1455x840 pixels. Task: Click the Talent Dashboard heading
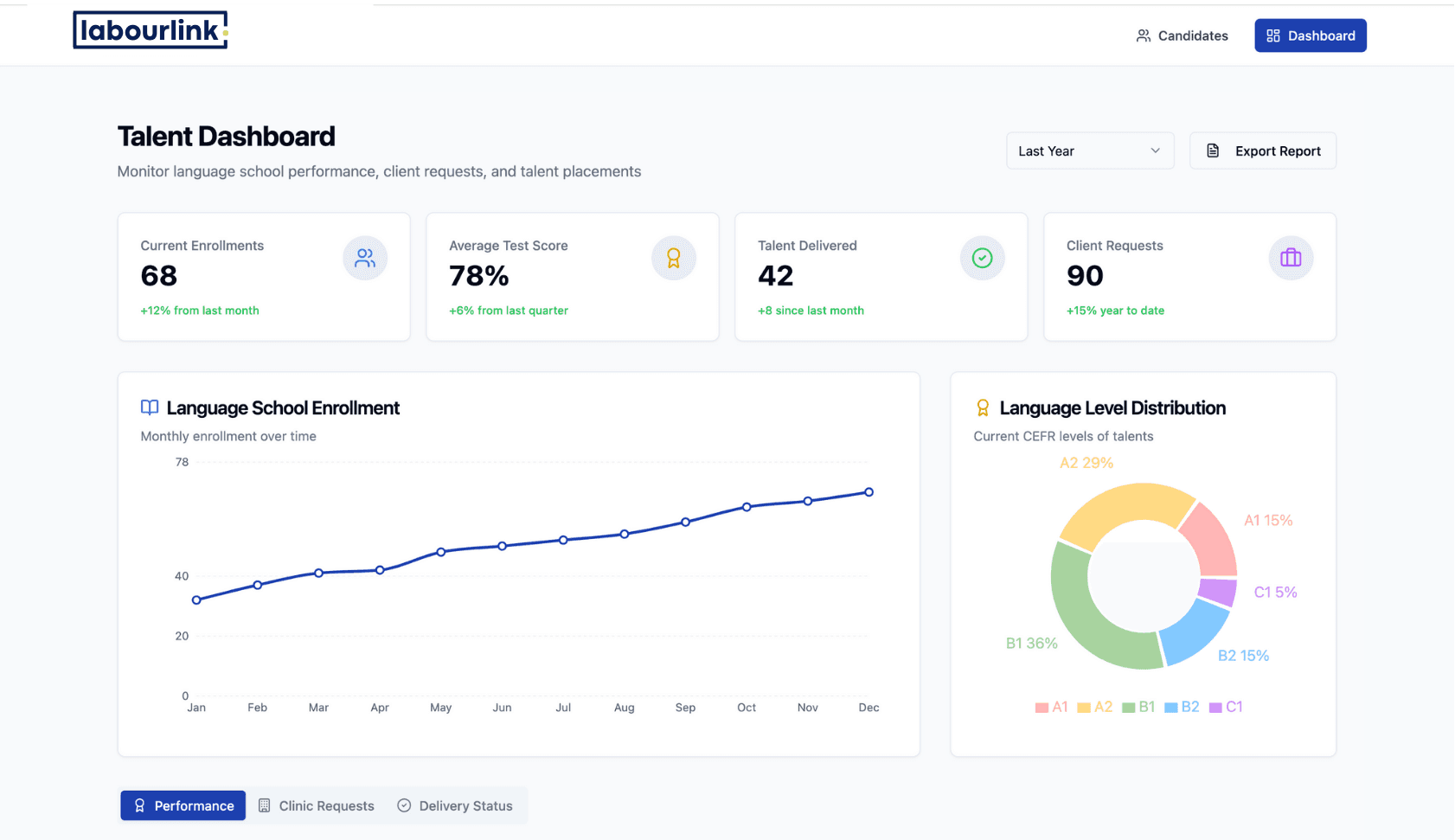227,137
